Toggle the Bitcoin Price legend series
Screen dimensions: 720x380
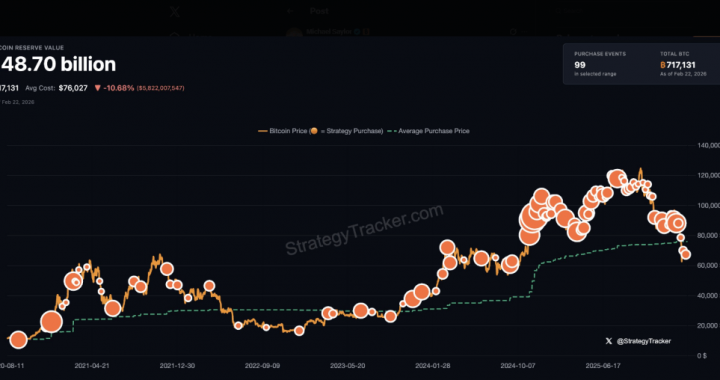[320, 131]
